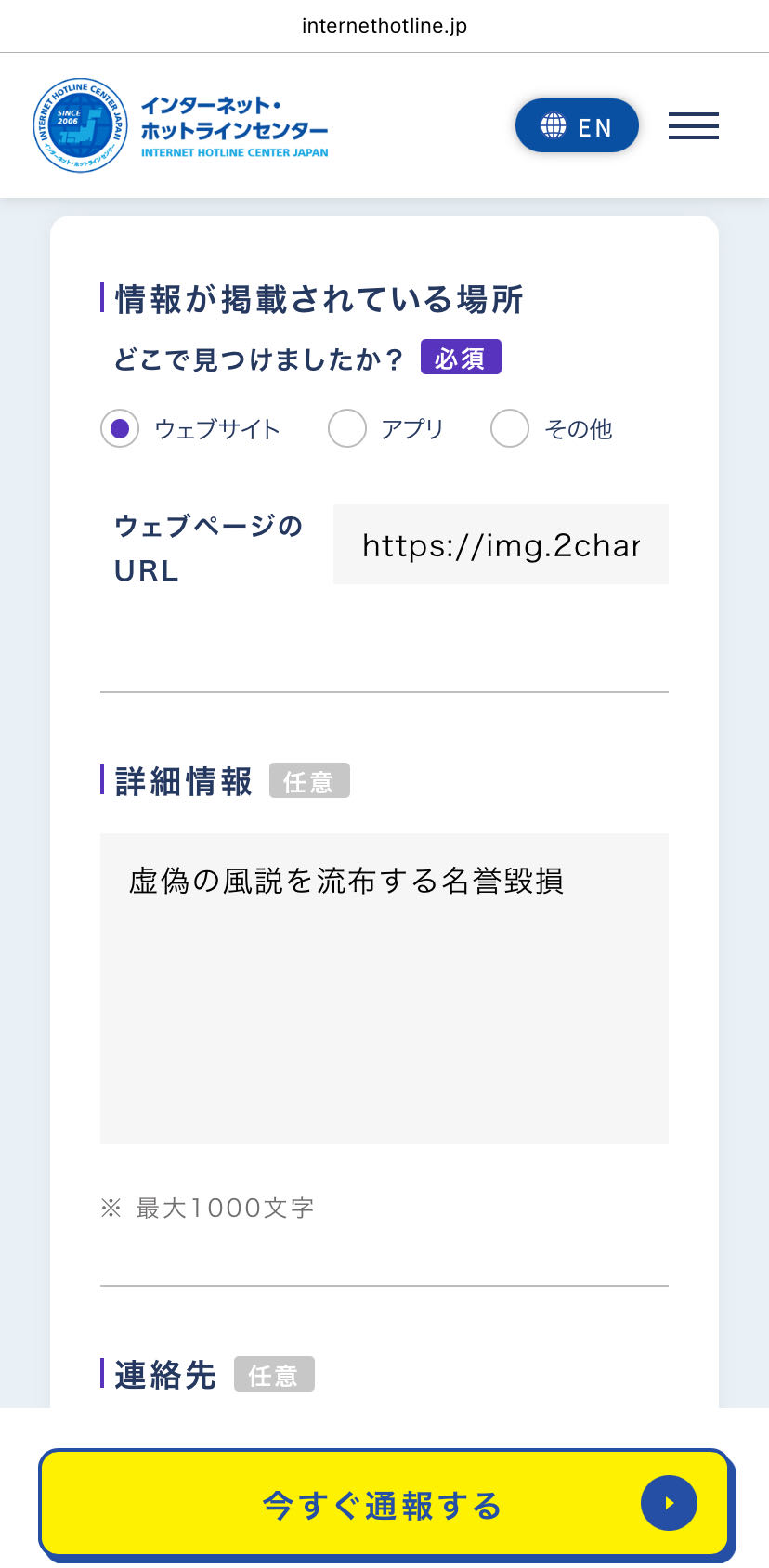Image resolution: width=769 pixels, height=1568 pixels.
Task: Focus the ウェブページのURL input field
Action: pos(501,544)
